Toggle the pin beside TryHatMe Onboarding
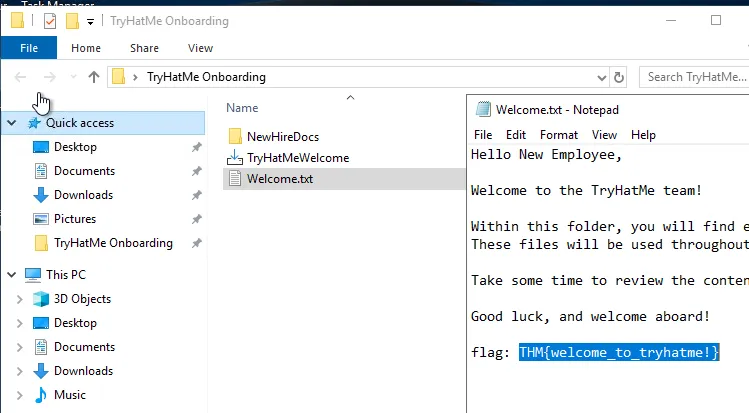Viewport: 749px width, 413px height. tap(196, 243)
